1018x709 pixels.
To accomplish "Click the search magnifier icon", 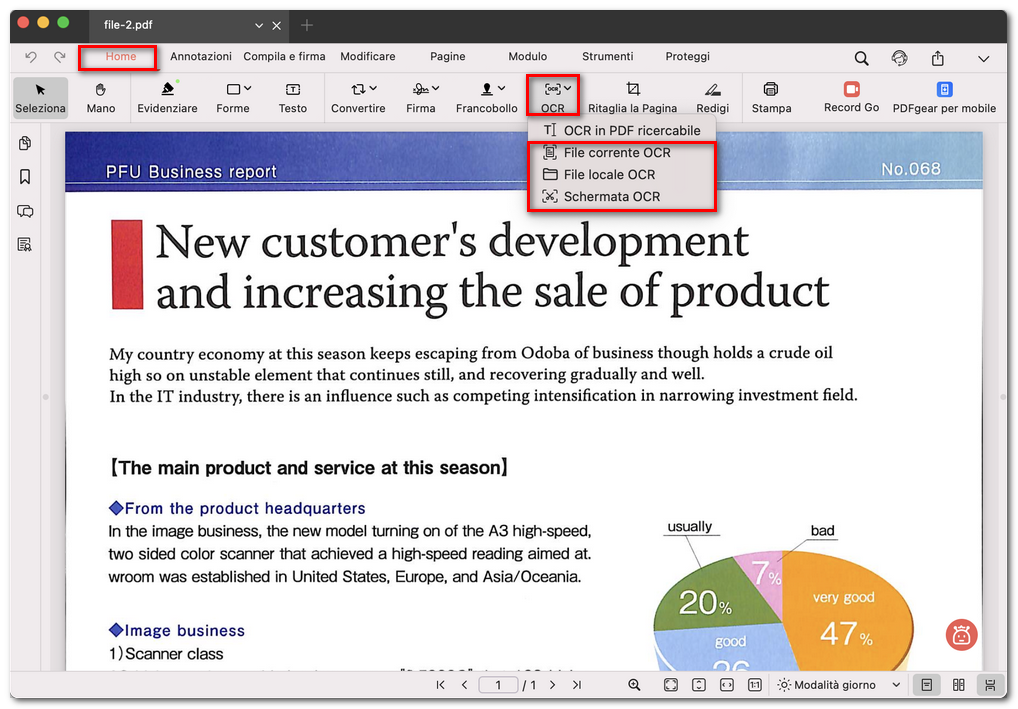I will 861,58.
